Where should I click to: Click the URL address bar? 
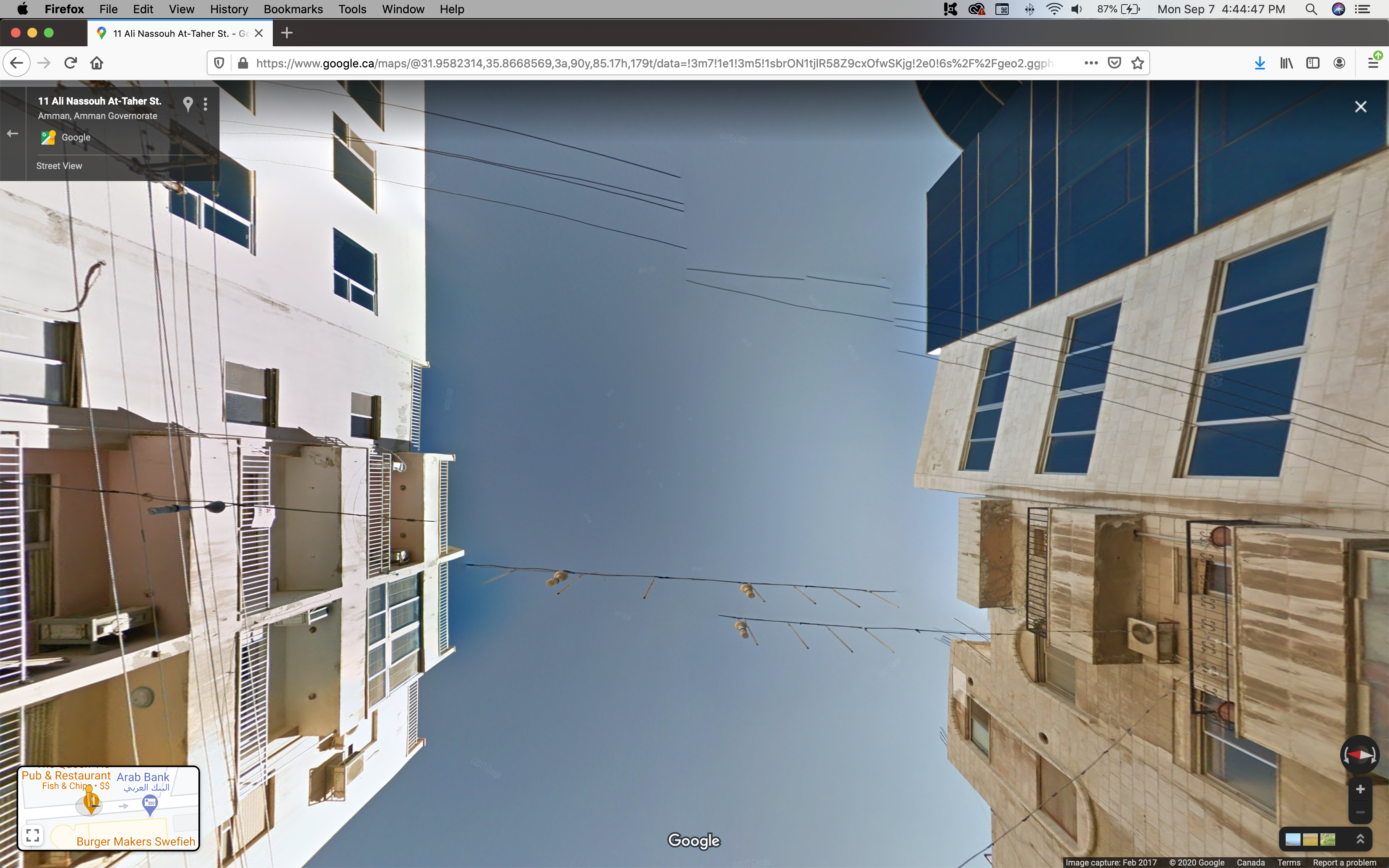(654, 63)
